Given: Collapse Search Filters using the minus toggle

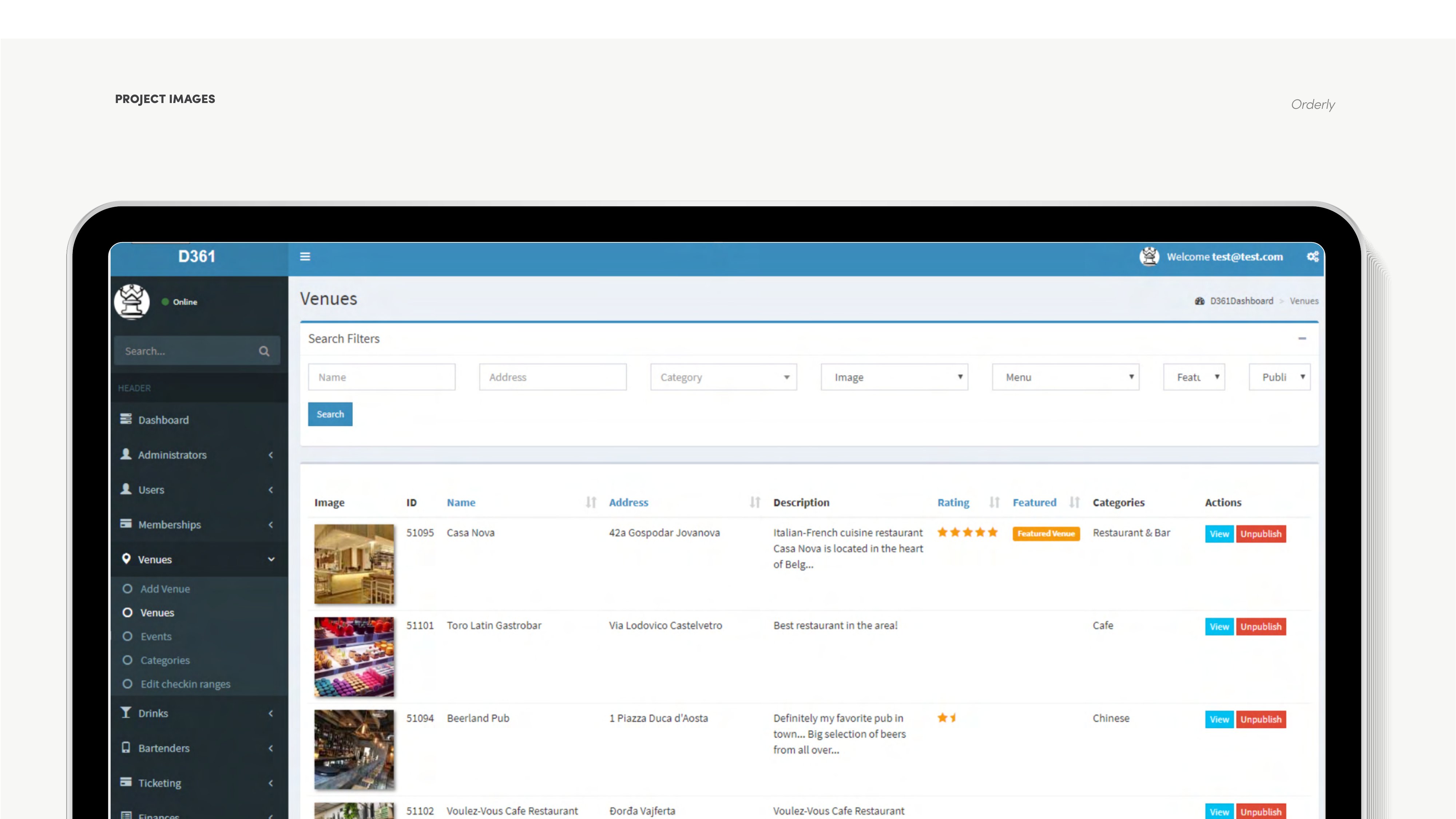Looking at the screenshot, I should click(1303, 338).
